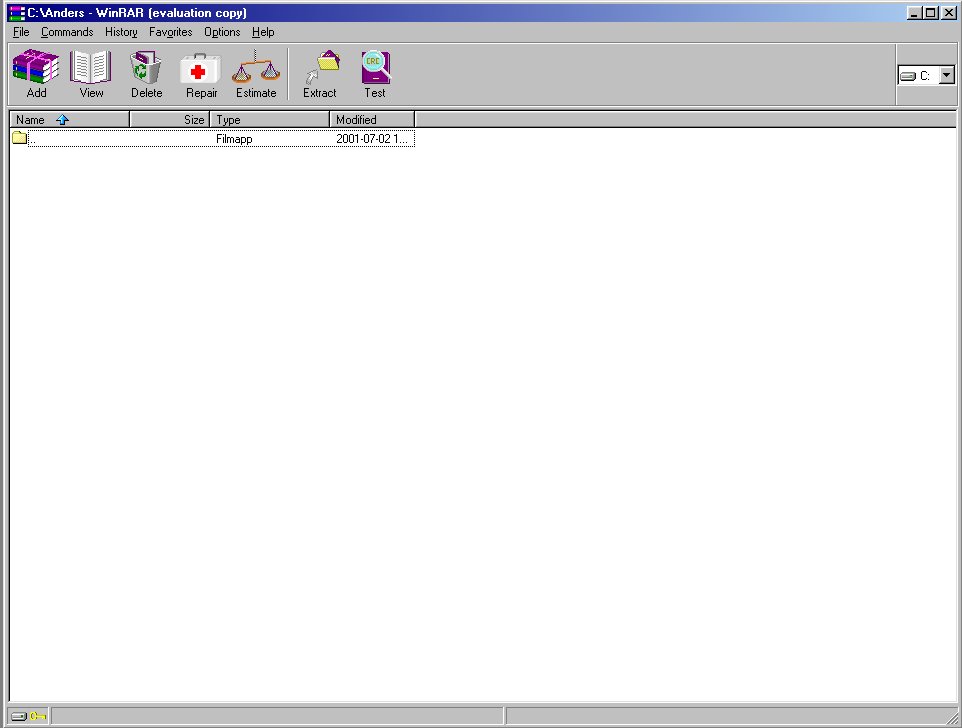Click the drive icon in status bar
Screen dimensions: 962x728
point(19,716)
